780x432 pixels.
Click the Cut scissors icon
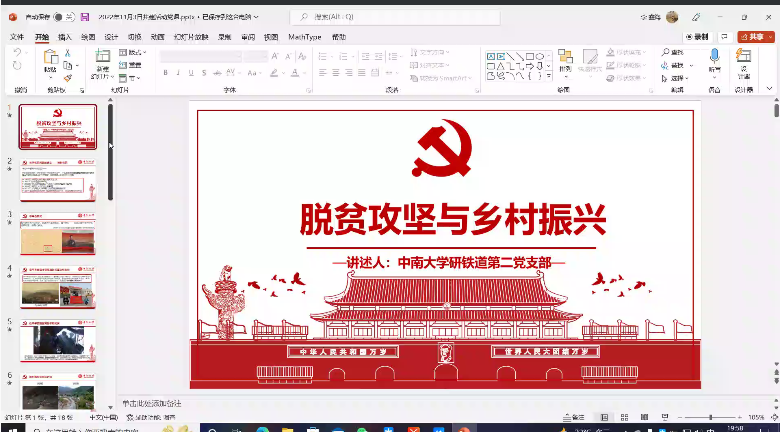68,52
